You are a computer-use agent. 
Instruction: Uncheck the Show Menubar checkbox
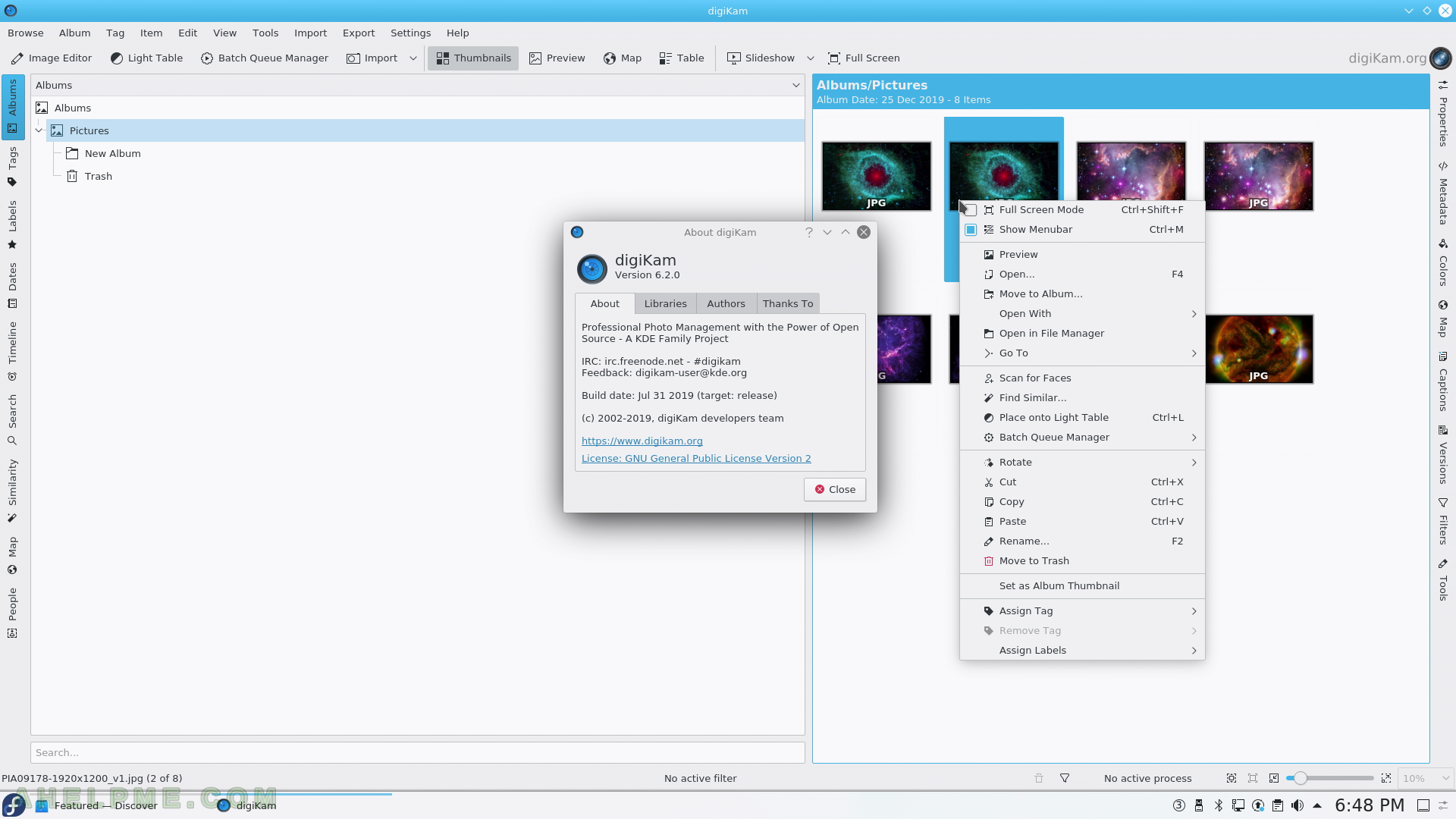point(970,230)
